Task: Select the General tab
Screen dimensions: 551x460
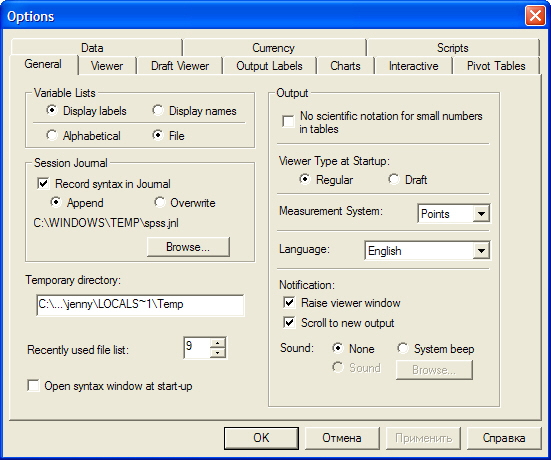Action: click(43, 64)
